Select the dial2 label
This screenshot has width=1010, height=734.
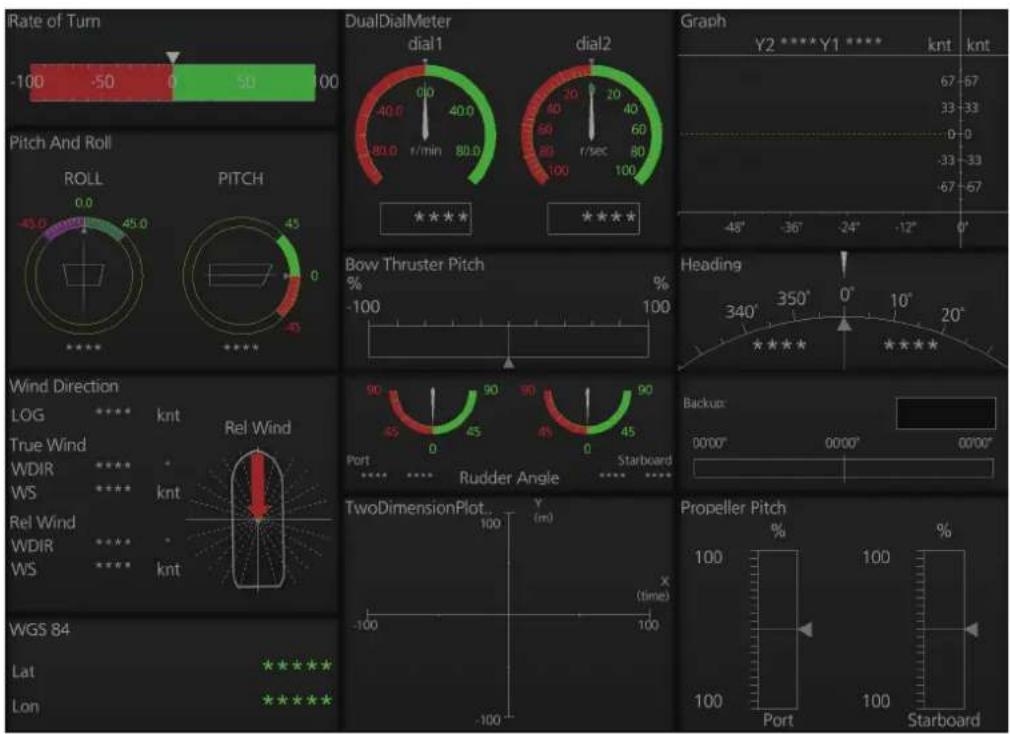click(x=593, y=44)
